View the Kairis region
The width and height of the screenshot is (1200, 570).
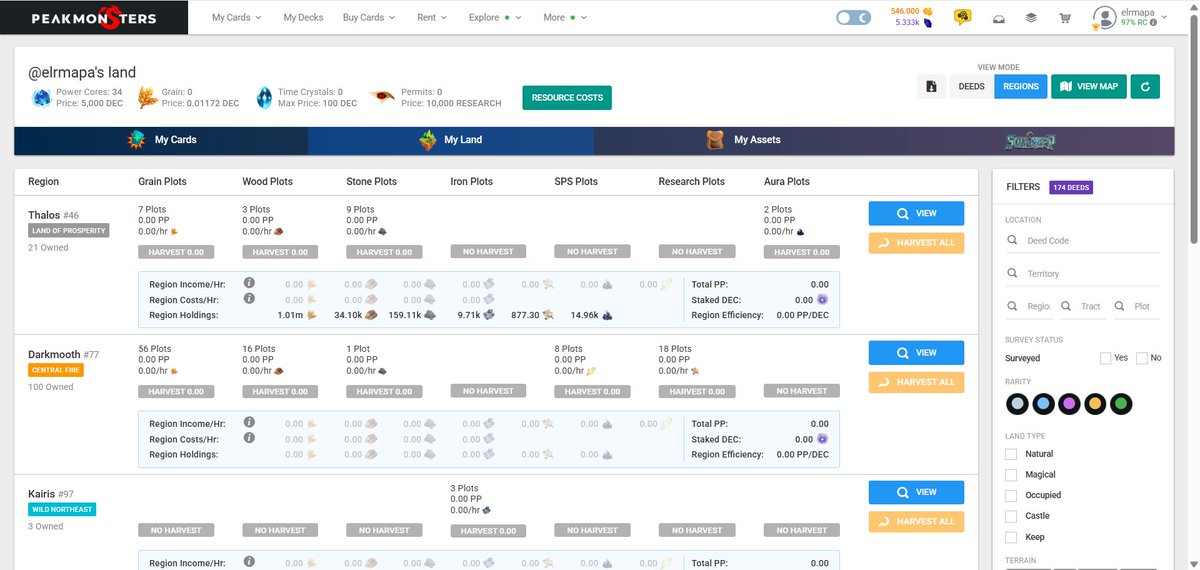[916, 492]
